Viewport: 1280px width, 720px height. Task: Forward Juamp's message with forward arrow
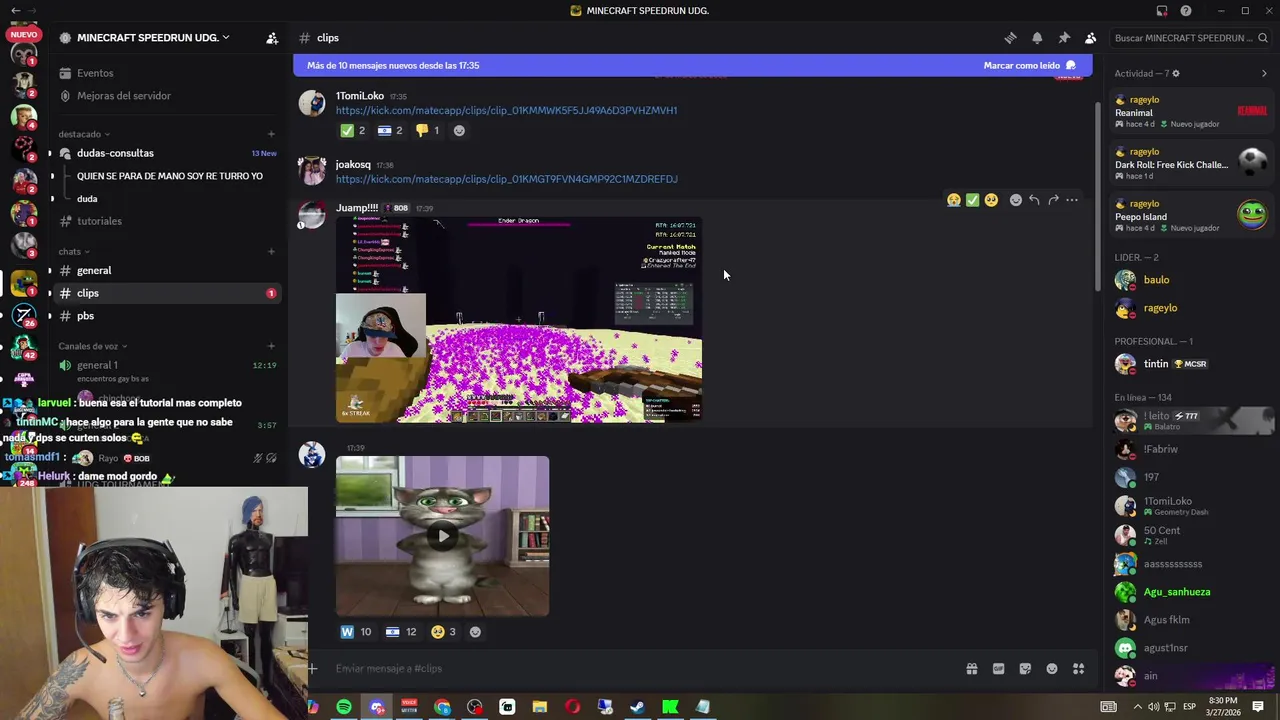[1053, 200]
